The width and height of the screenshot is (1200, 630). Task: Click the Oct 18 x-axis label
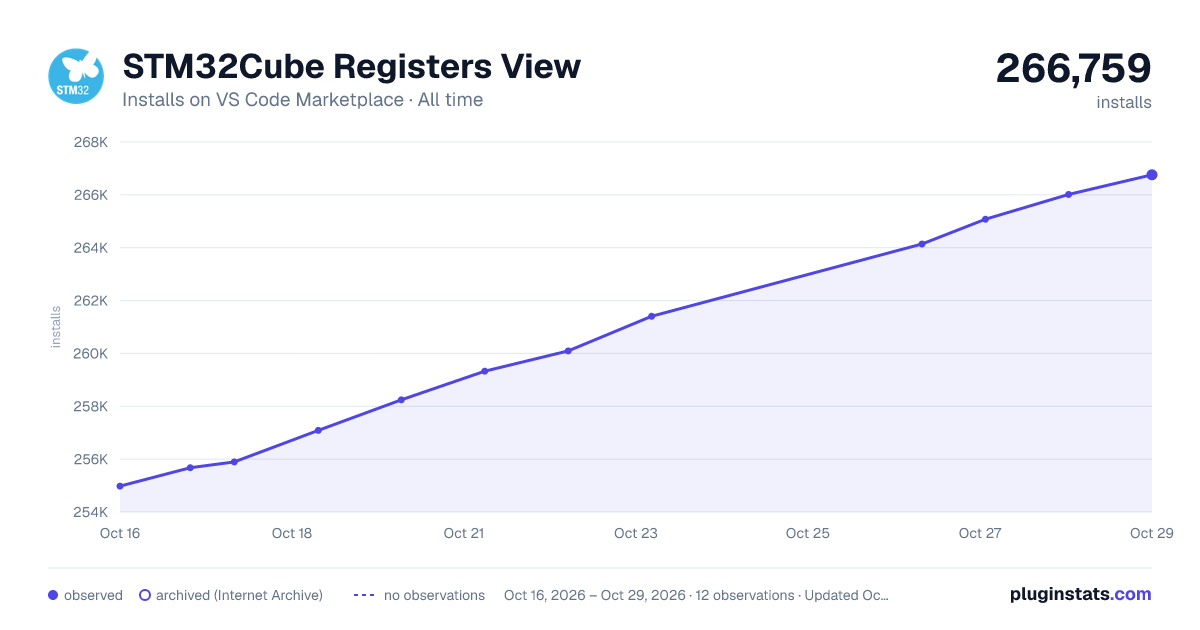[x=292, y=533]
